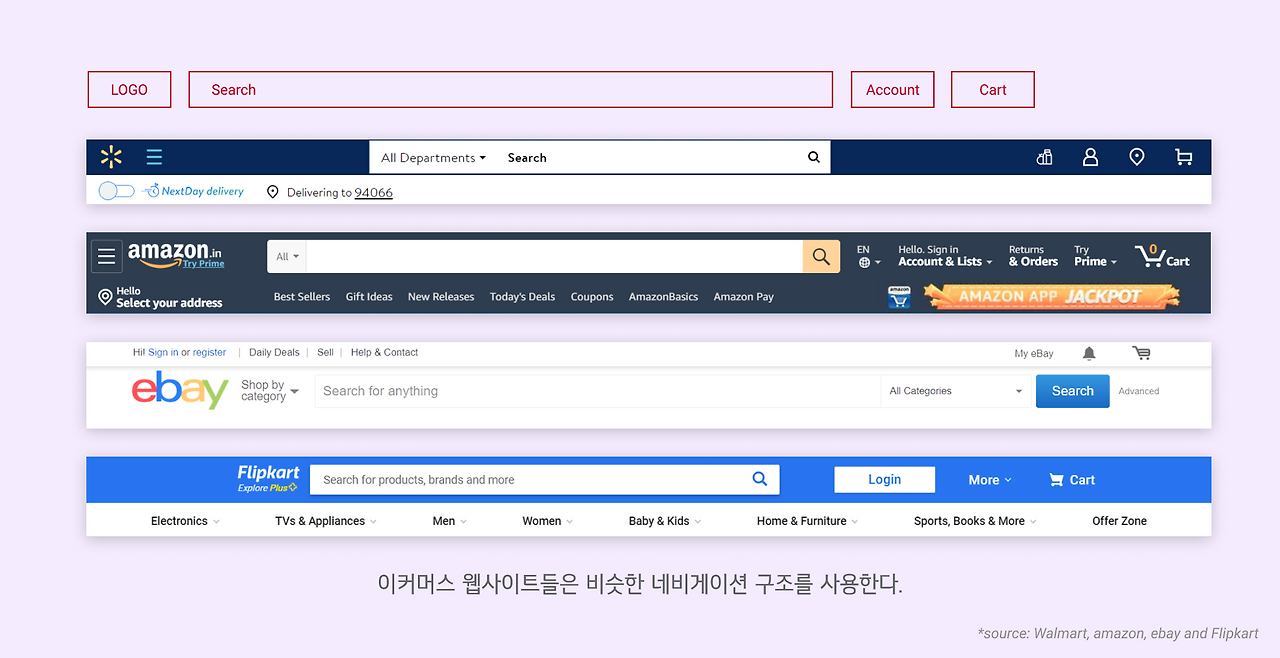Click Amazon Returns & Orders

tap(1033, 256)
